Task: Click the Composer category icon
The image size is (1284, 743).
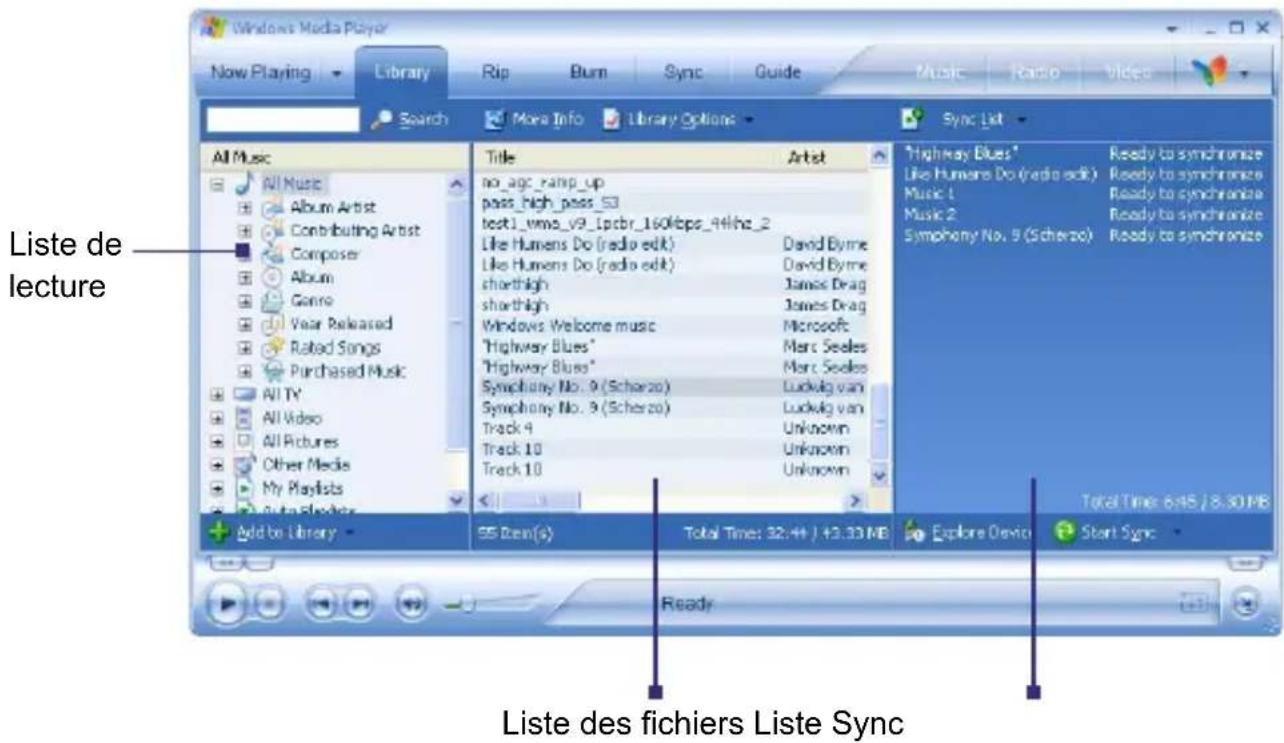Action: tap(272, 254)
